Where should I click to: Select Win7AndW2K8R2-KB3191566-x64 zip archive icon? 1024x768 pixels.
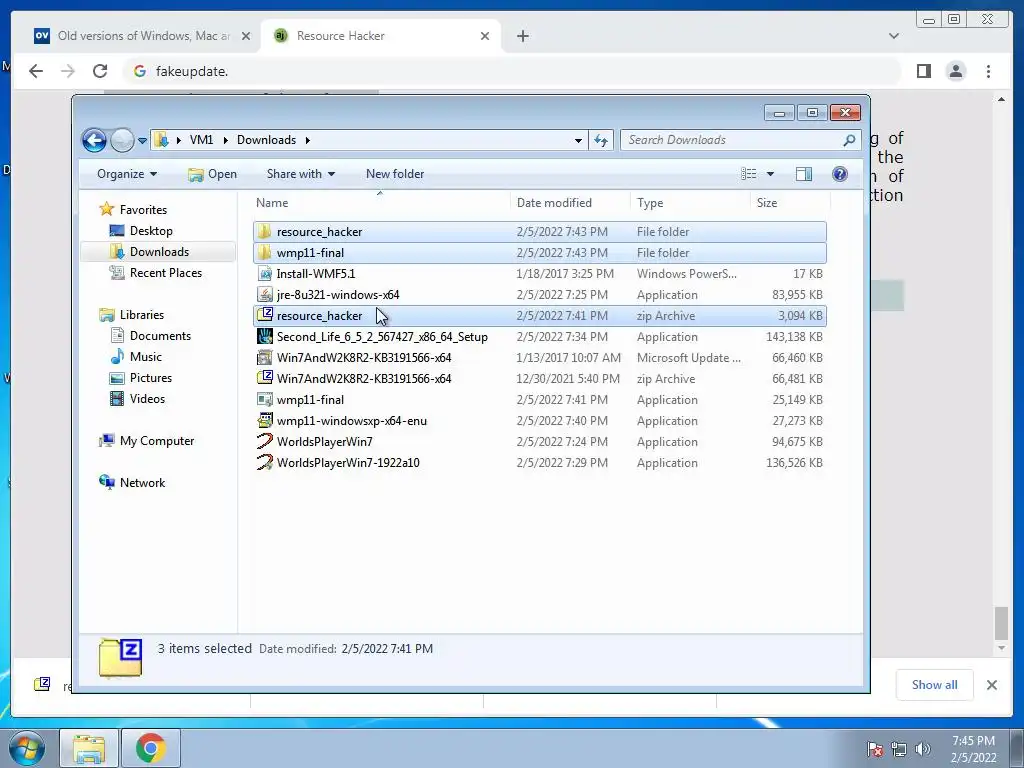(264, 378)
